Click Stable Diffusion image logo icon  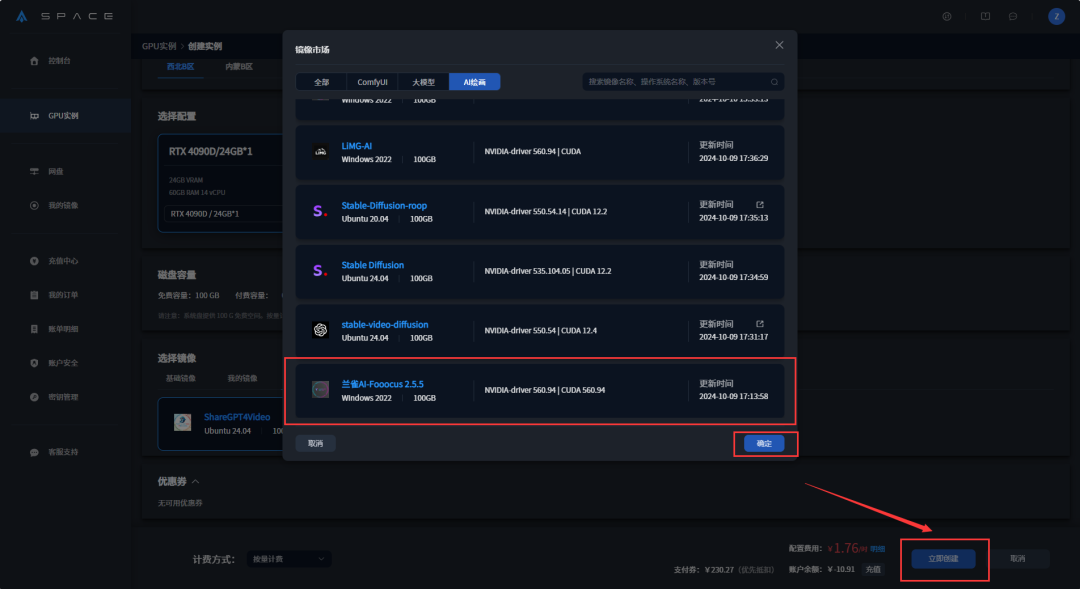tap(320, 271)
